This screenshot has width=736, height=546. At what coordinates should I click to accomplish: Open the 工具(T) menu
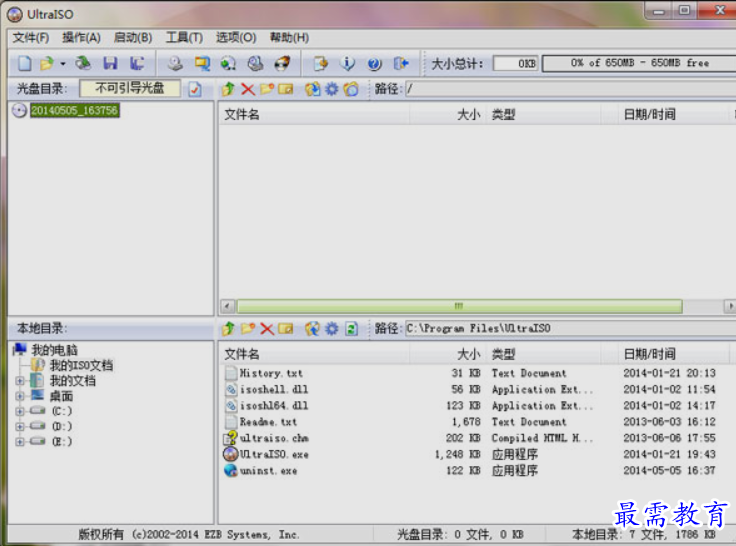tap(184, 38)
